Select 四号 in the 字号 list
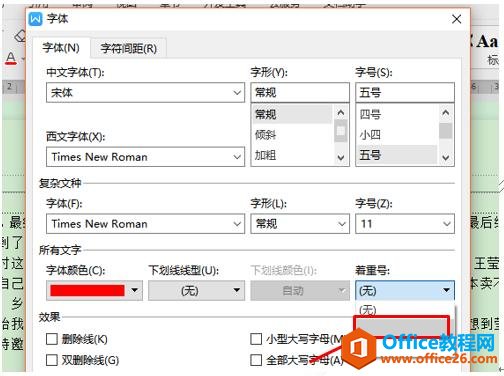Viewport: 504px width, 376px height. (397, 114)
